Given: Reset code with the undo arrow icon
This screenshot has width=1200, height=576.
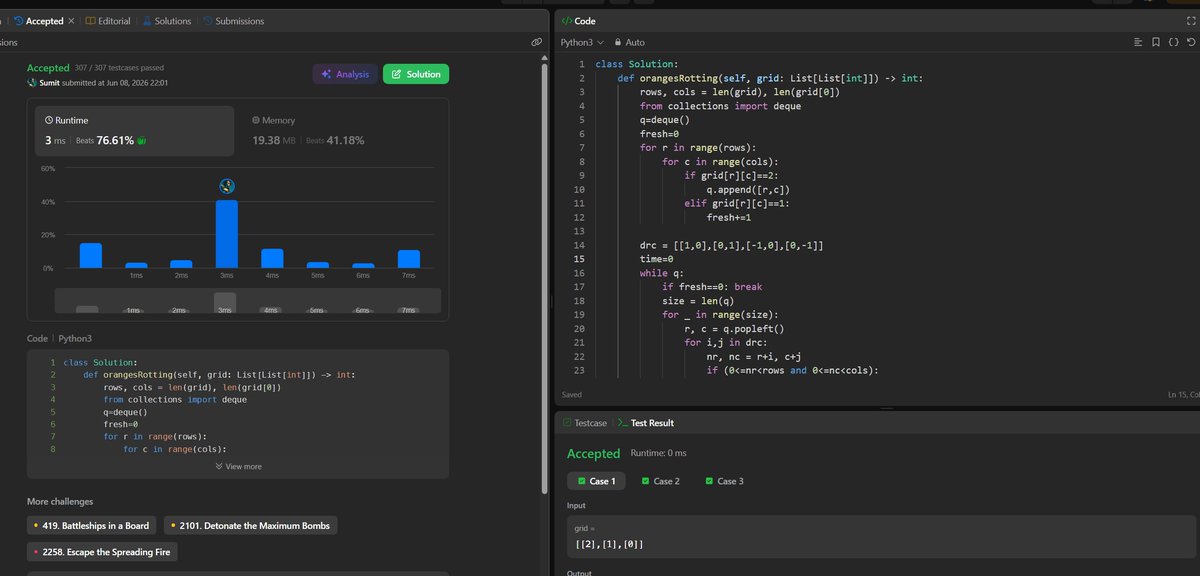Looking at the screenshot, I should pos(1190,43).
